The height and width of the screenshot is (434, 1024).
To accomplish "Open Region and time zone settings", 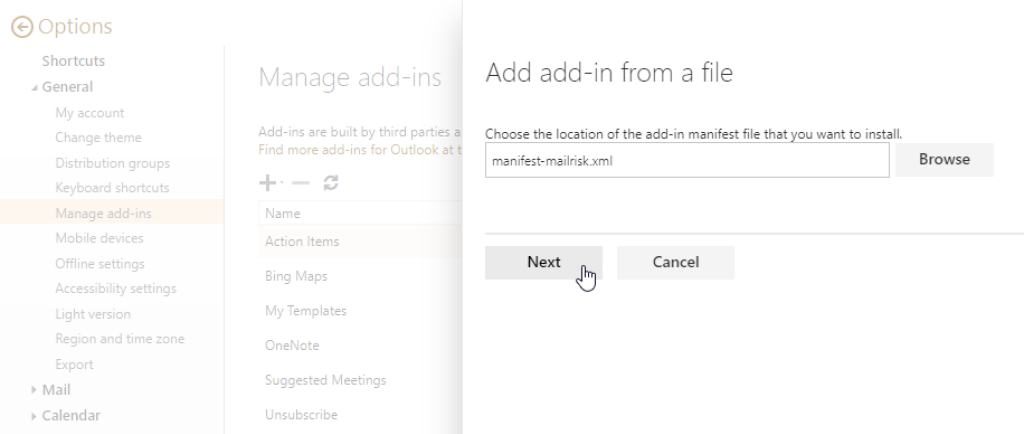I will [119, 339].
